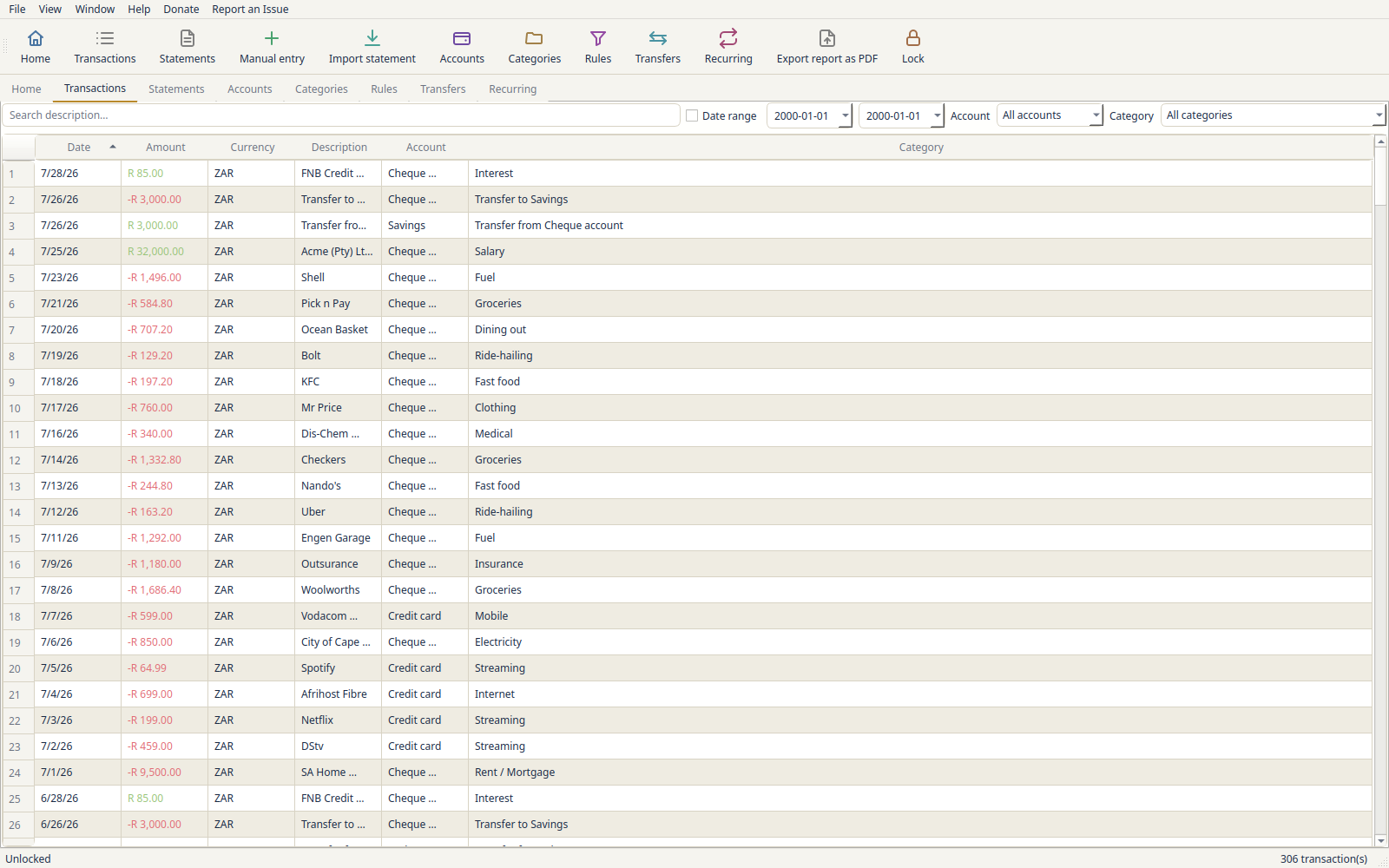Select the Pick n Pay cell
The image size is (1389, 868).
click(x=339, y=304)
